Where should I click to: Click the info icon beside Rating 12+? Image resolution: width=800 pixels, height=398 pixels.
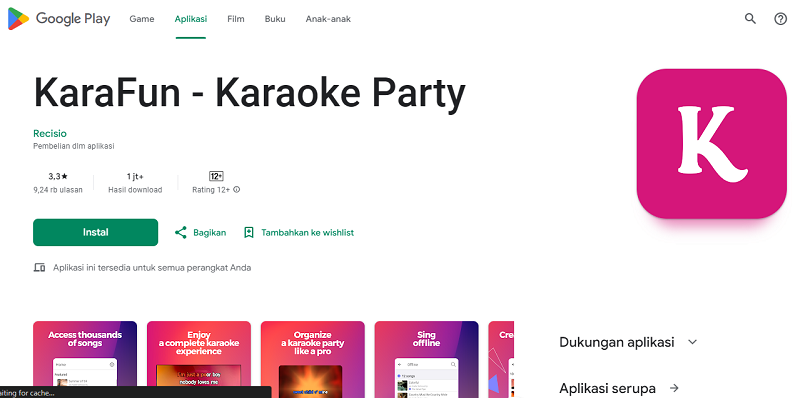point(237,190)
